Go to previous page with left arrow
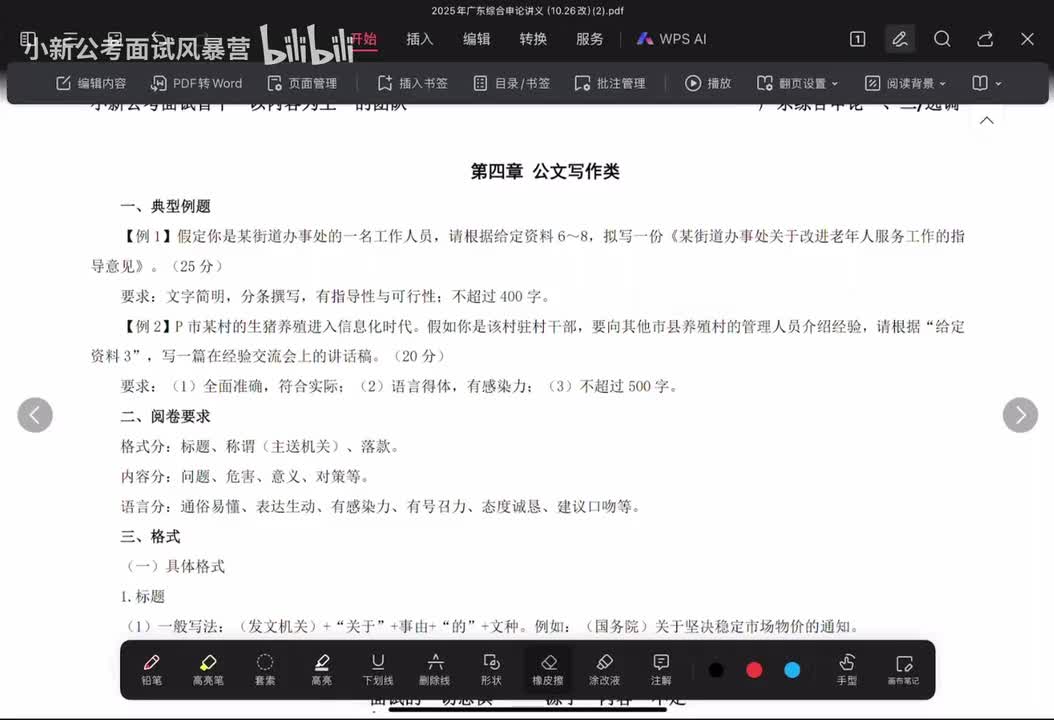 tap(35, 415)
